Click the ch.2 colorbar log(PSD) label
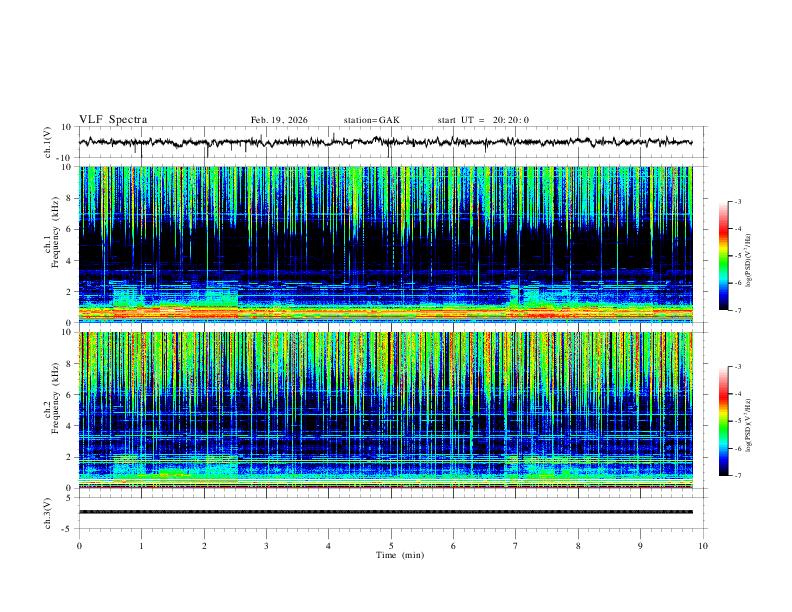792x612 pixels. pos(749,426)
